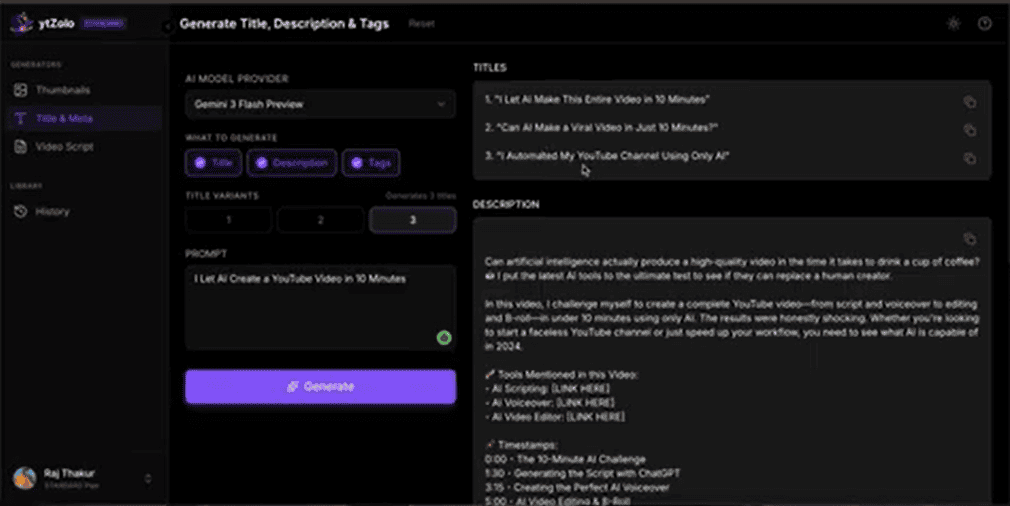Click the 'AI Scripting: [LINK HERE]' line

547,389
